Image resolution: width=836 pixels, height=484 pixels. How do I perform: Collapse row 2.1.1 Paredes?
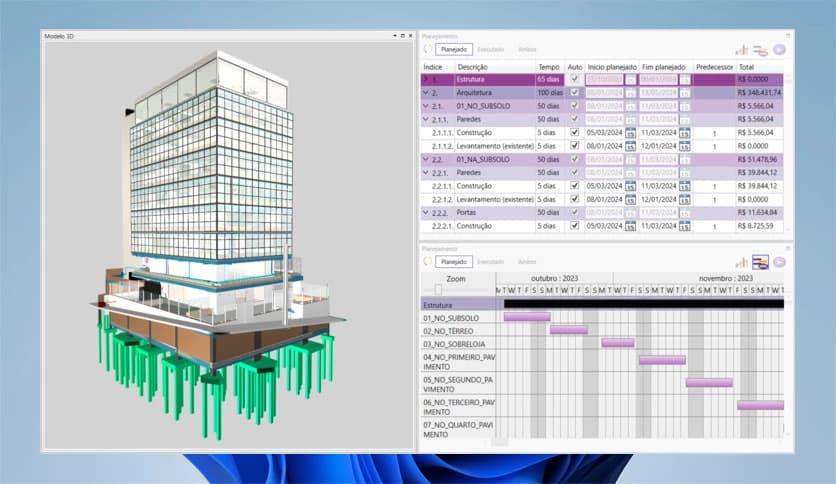[425, 119]
